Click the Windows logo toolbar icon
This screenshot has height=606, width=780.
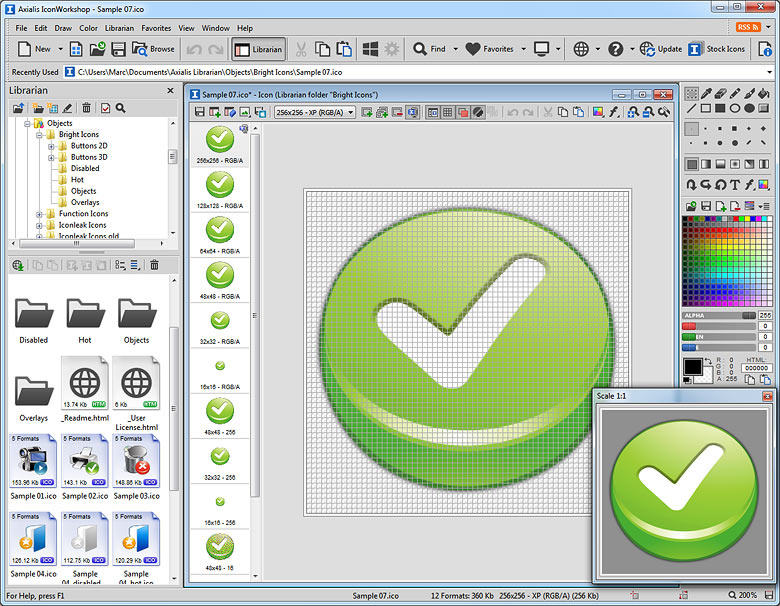[x=370, y=48]
